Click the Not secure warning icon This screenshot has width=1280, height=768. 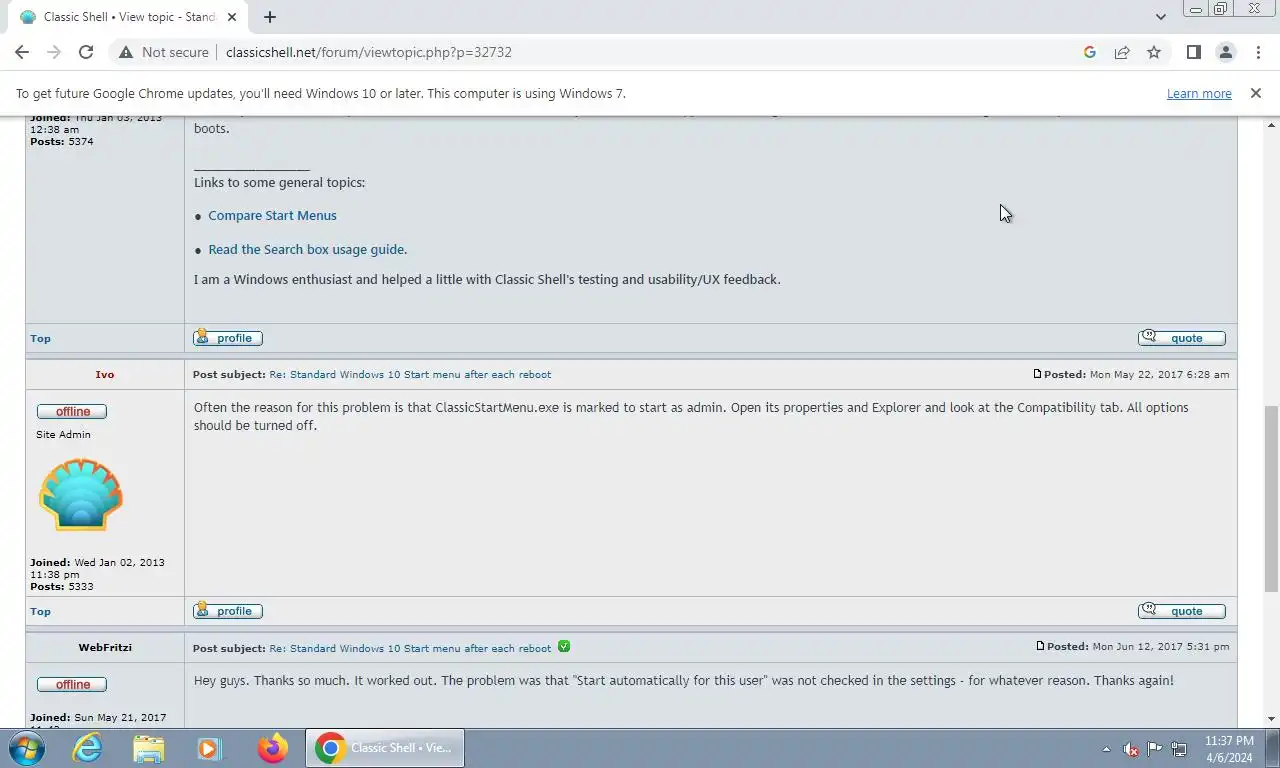coord(125,52)
